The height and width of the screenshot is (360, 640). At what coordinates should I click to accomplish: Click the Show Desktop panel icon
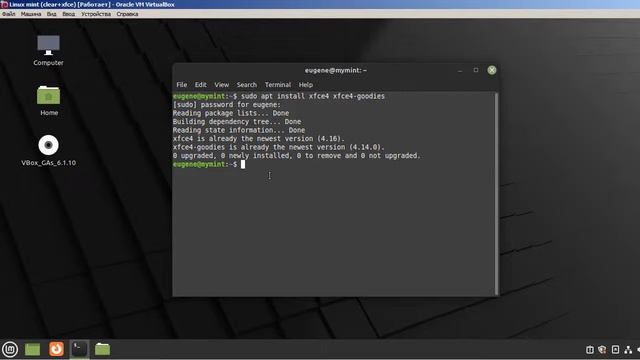pos(33,349)
